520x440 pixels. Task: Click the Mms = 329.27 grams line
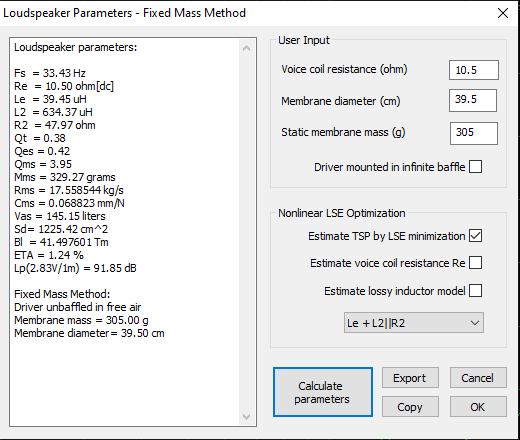65,177
